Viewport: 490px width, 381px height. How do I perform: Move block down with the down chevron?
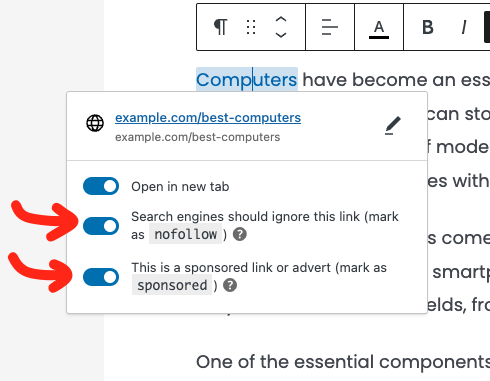[281, 34]
